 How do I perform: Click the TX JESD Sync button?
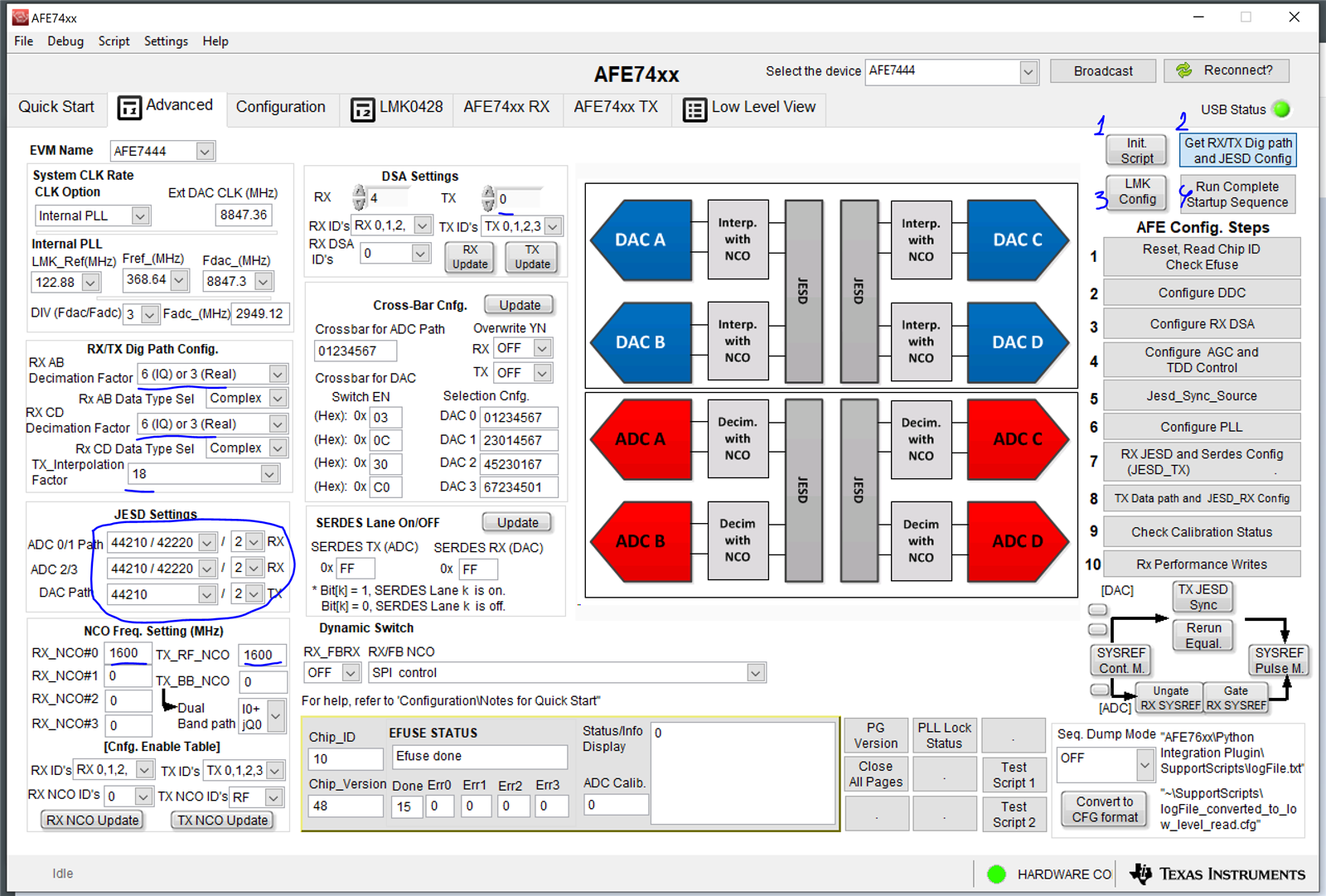click(x=1203, y=597)
